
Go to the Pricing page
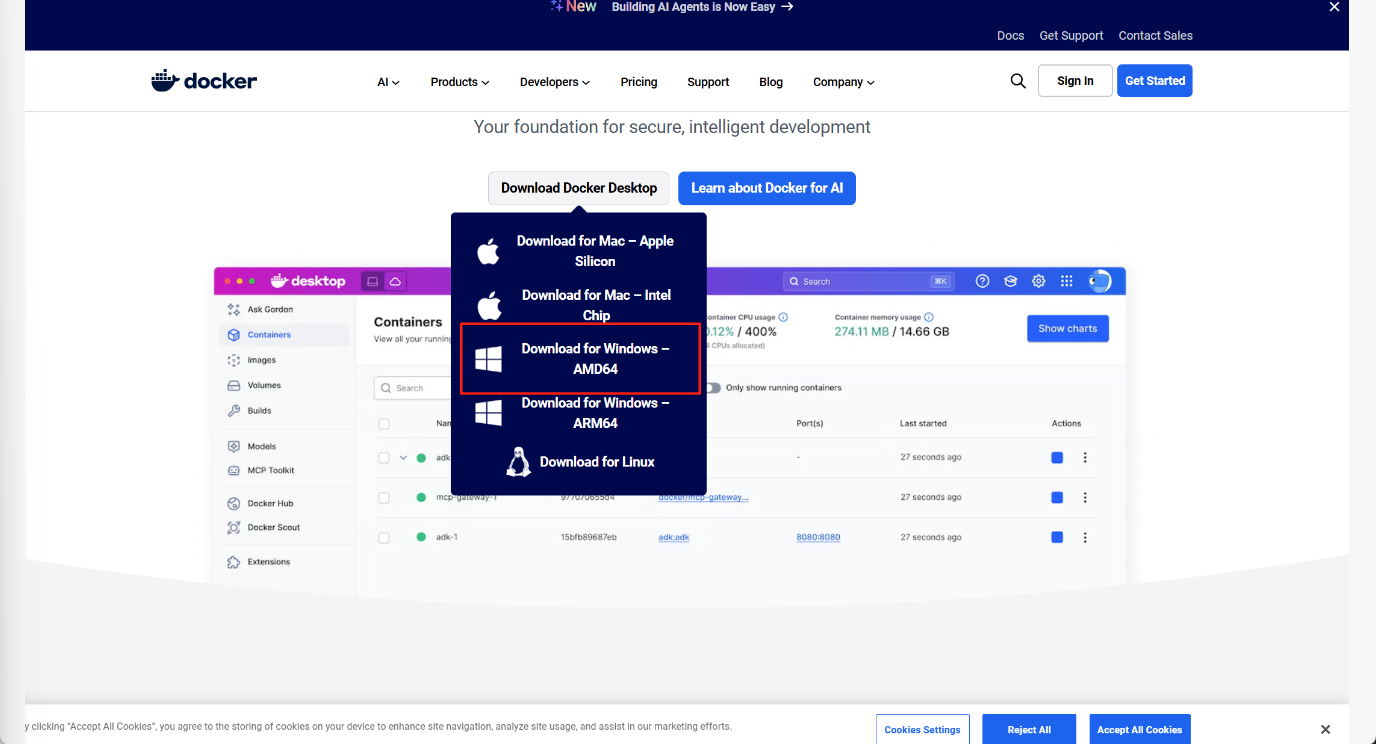click(x=639, y=82)
